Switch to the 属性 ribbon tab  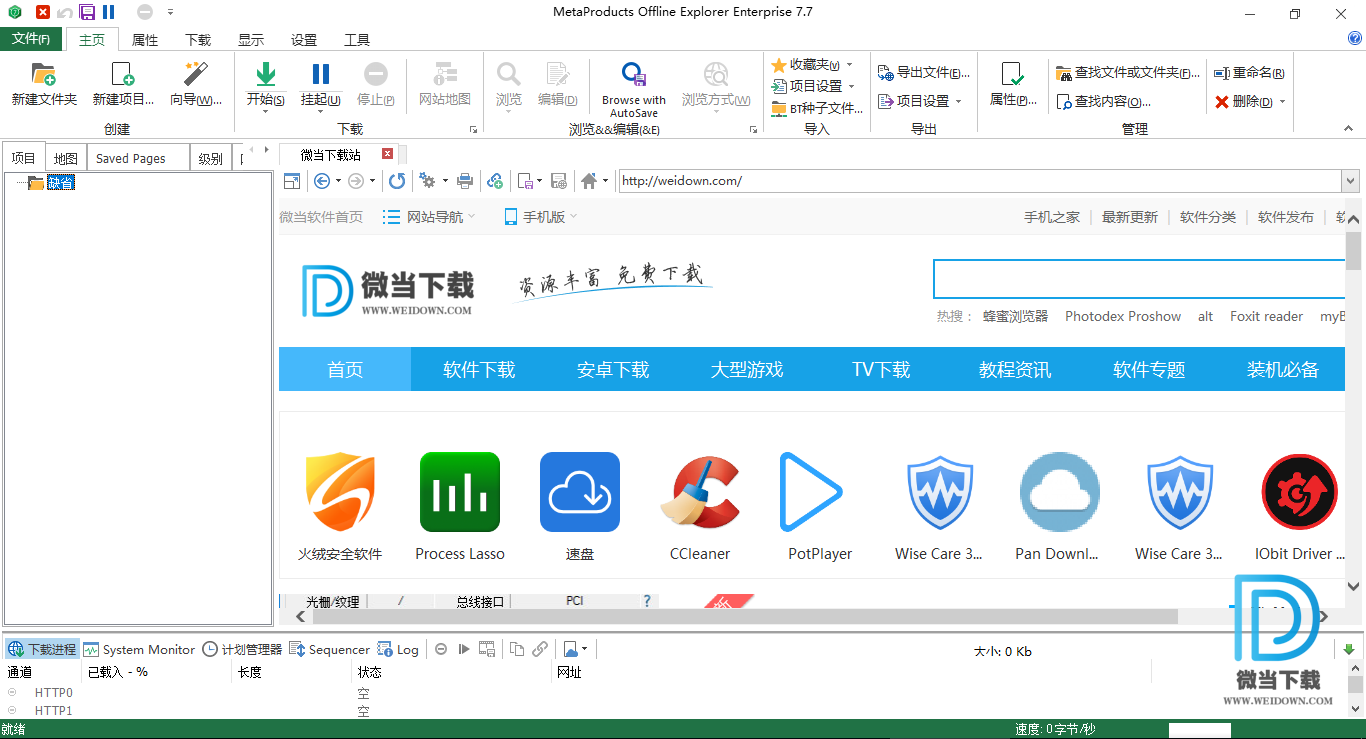click(x=145, y=40)
